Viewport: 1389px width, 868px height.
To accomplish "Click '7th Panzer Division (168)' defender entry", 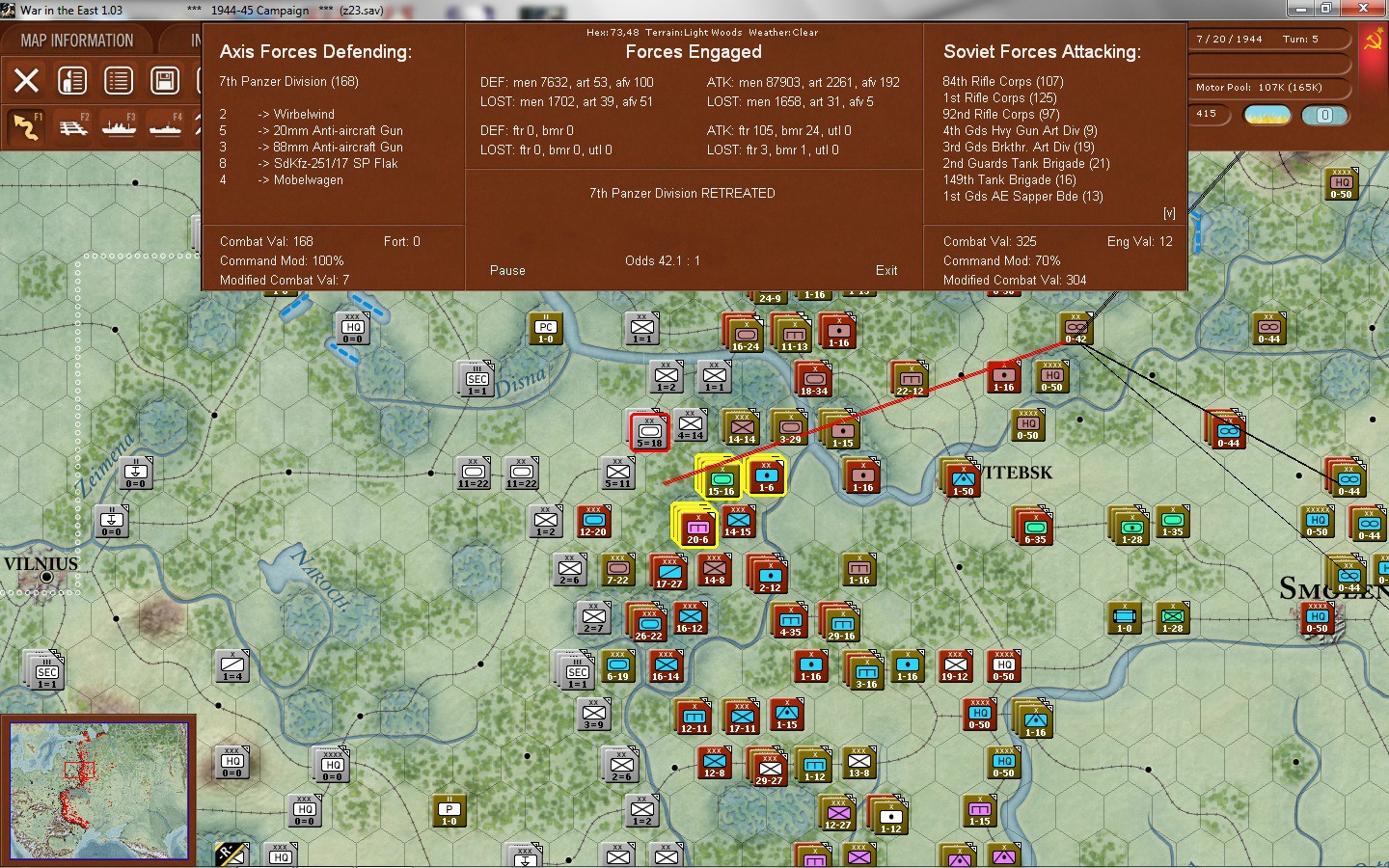I will click(x=288, y=82).
